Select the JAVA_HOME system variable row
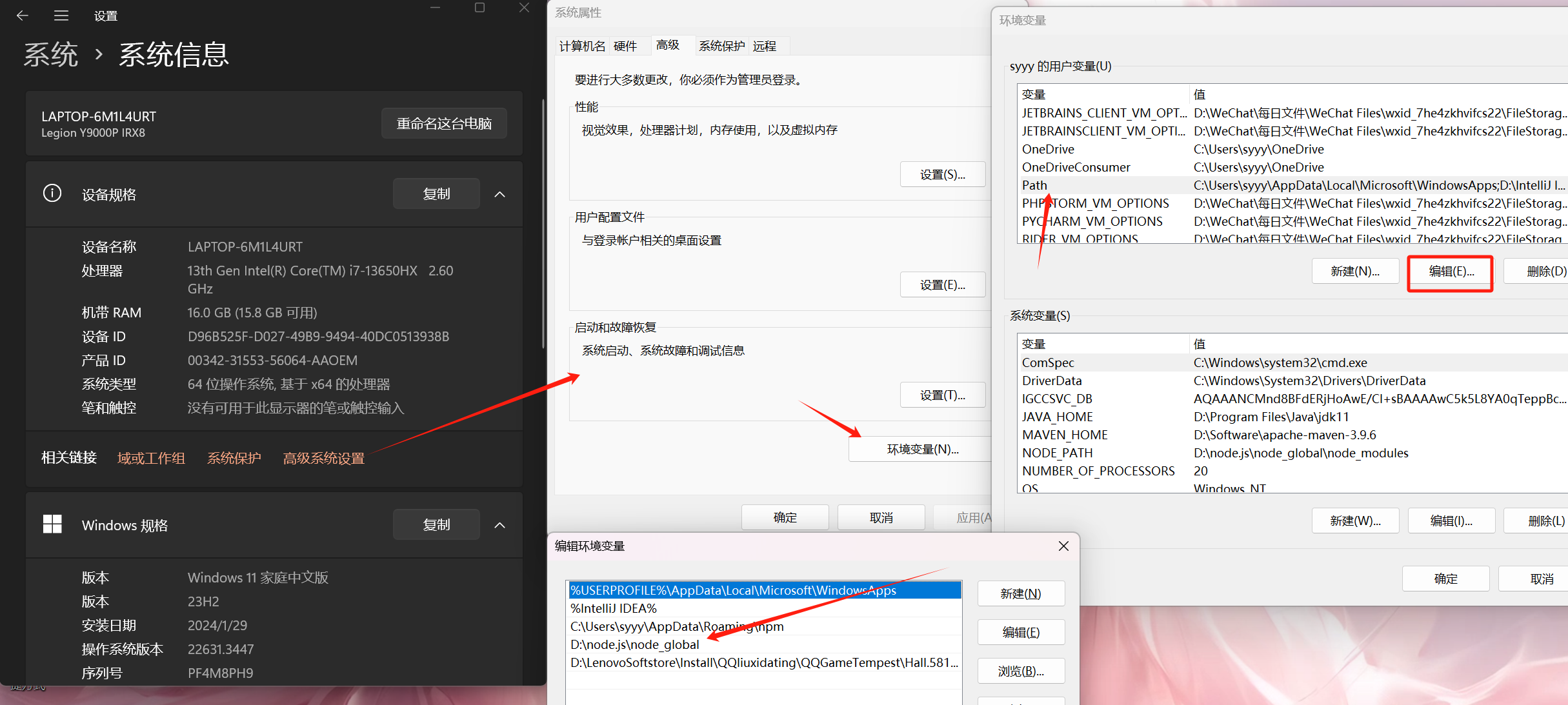Image resolution: width=1568 pixels, height=705 pixels. (x=1057, y=417)
